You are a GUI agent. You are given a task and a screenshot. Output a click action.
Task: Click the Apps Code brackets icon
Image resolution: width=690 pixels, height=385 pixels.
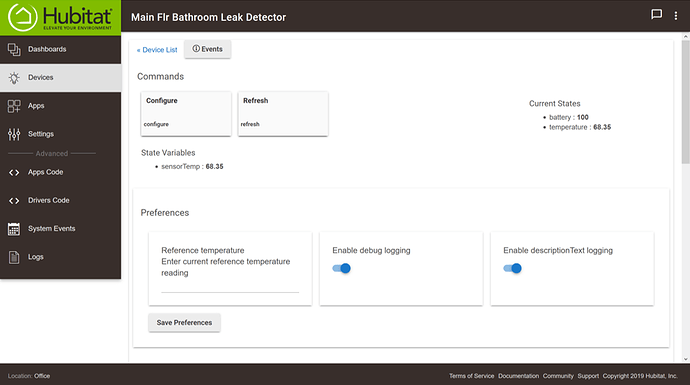[x=14, y=172]
